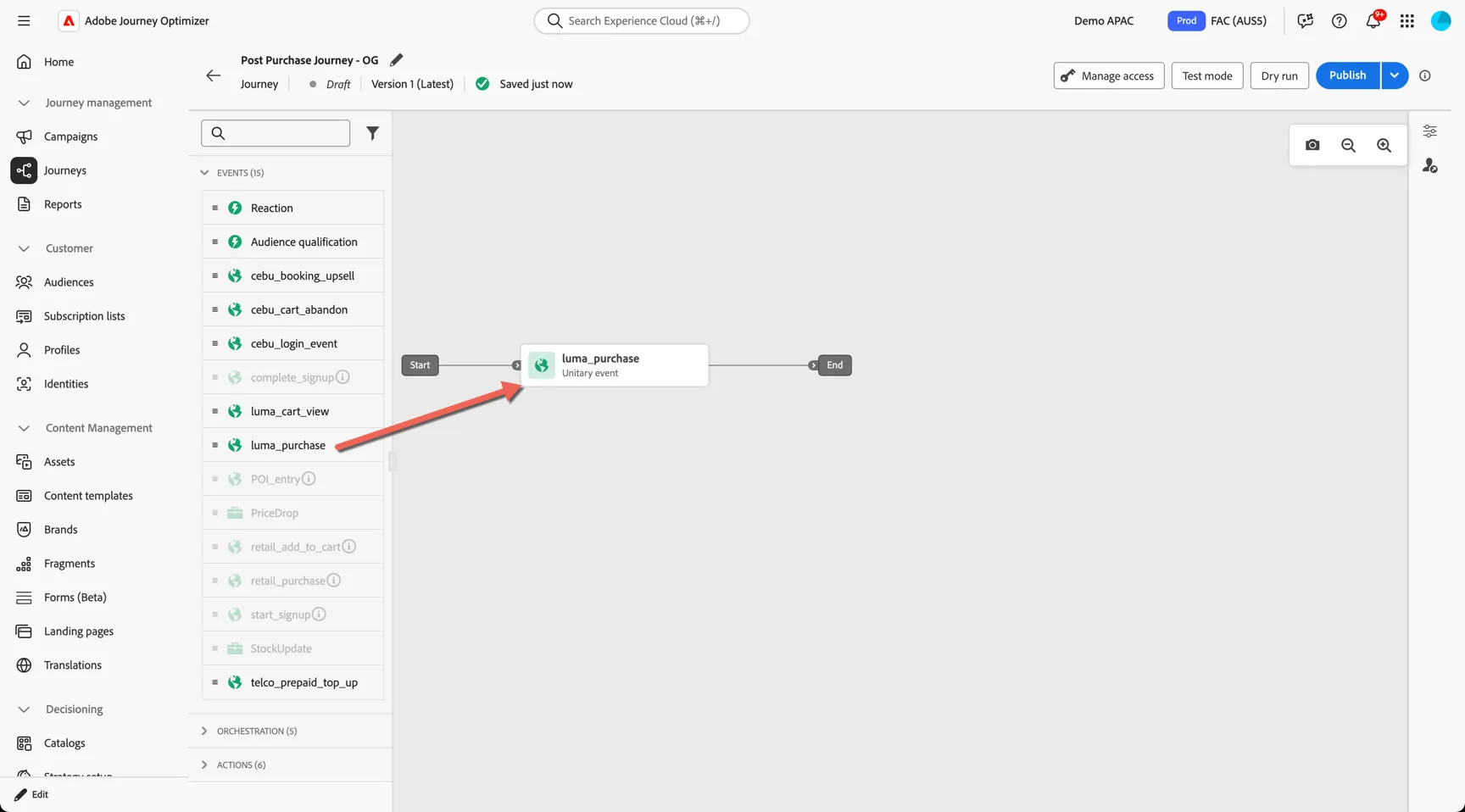This screenshot has height=812, width=1465.
Task: Open the feedback chat icon
Action: (x=1305, y=20)
